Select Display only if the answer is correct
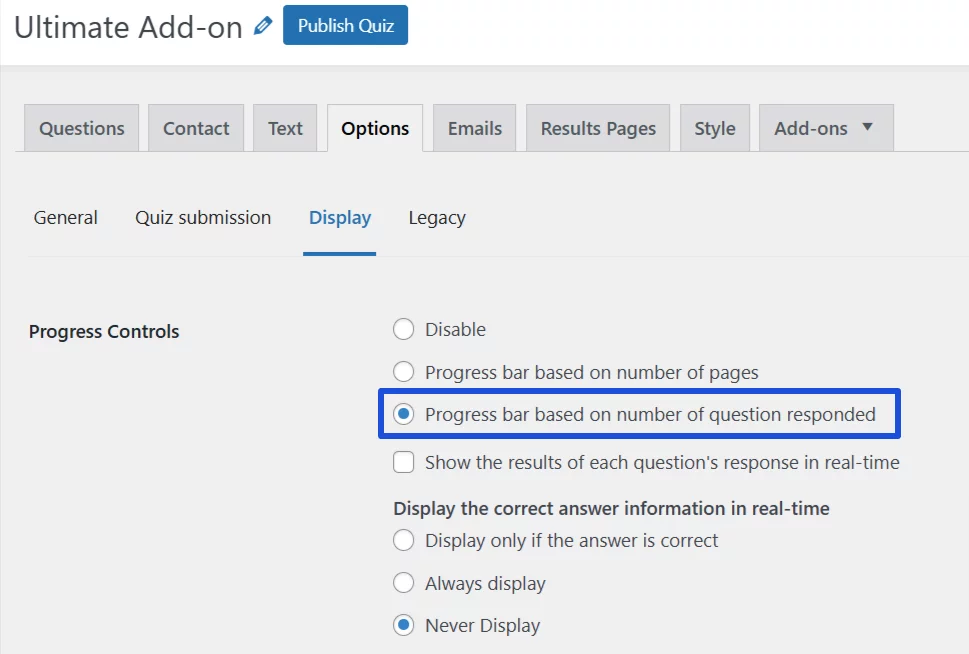Viewport: 969px width, 654px height. coord(404,540)
